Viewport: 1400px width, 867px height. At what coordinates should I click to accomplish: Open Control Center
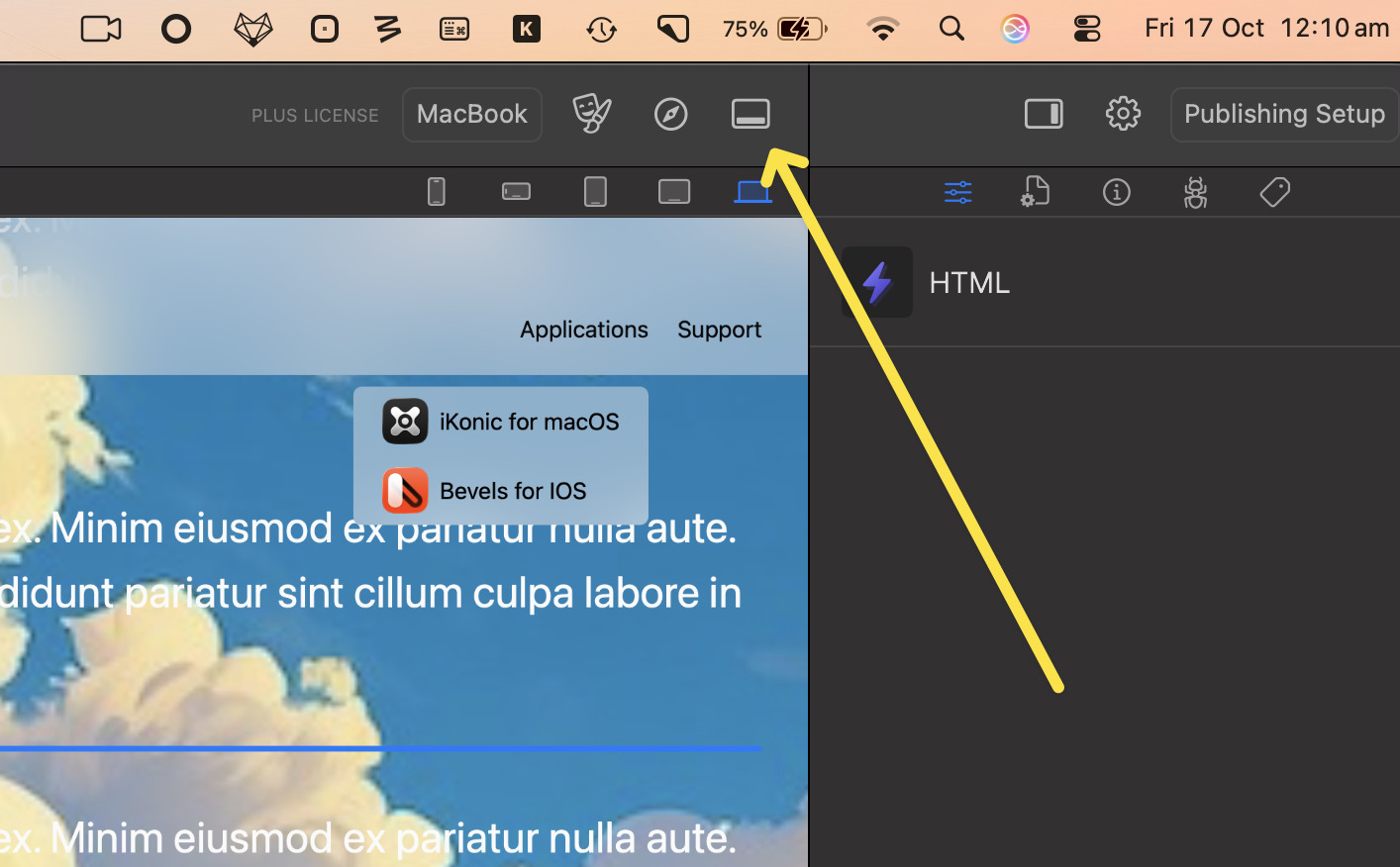pos(1087,29)
